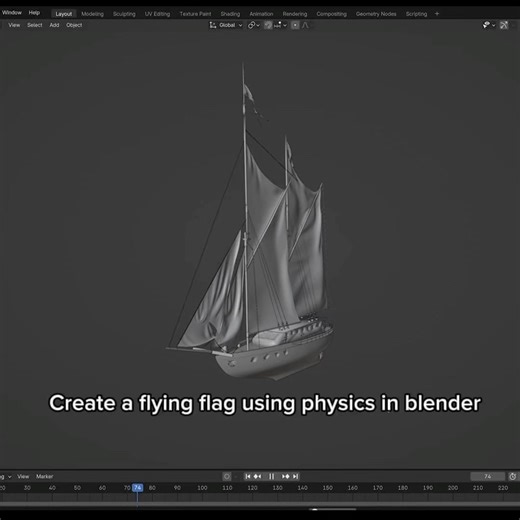Open the Texture Paint workspace tab
This screenshot has width=520, height=520.
(195, 14)
